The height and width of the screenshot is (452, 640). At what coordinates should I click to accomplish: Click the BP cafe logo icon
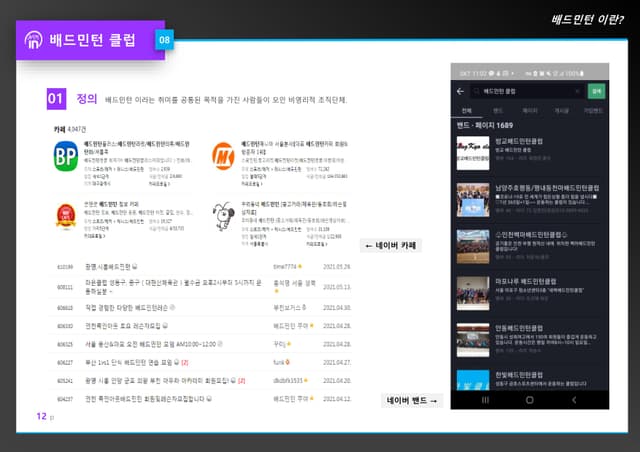click(x=66, y=156)
